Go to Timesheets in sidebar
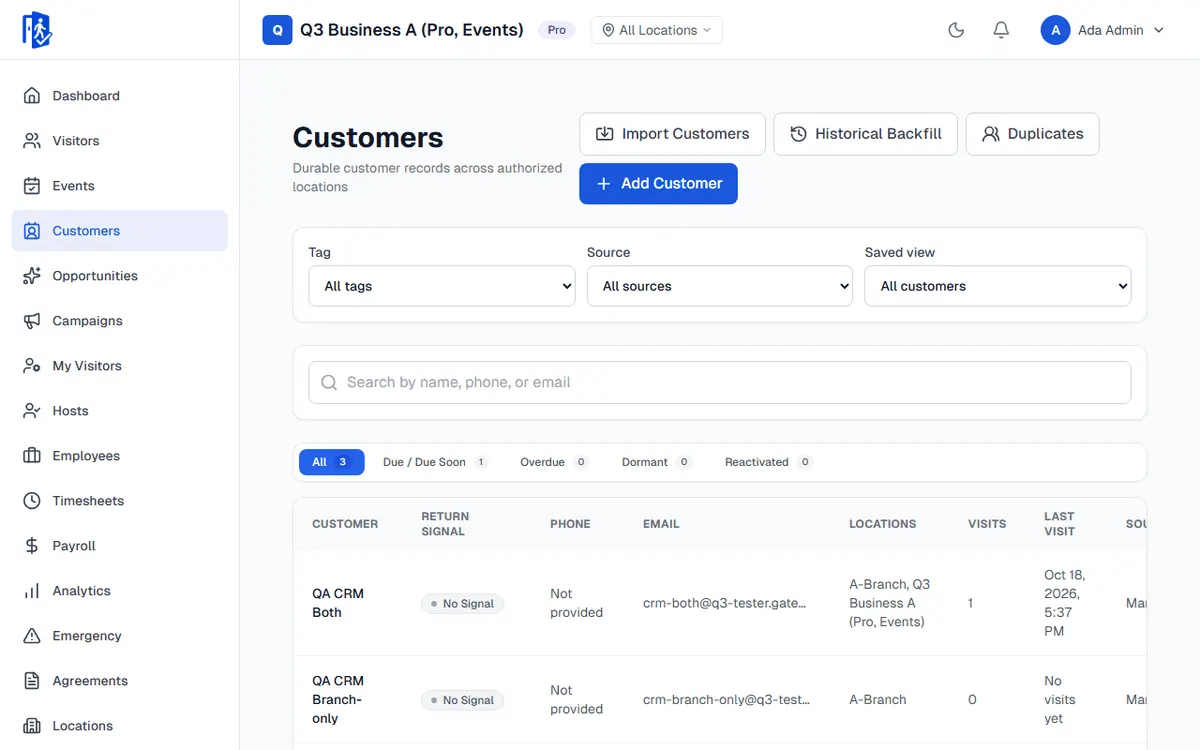1200x750 pixels. pyautogui.click(x=120, y=501)
